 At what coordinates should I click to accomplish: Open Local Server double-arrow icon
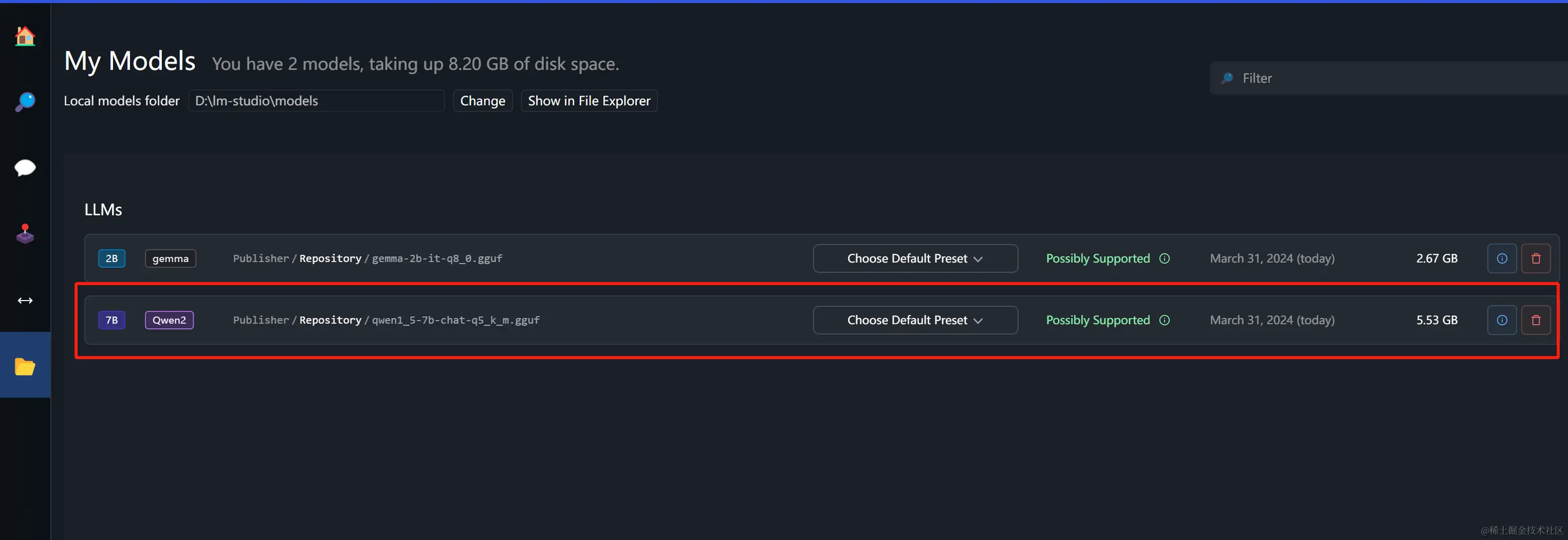(25, 301)
